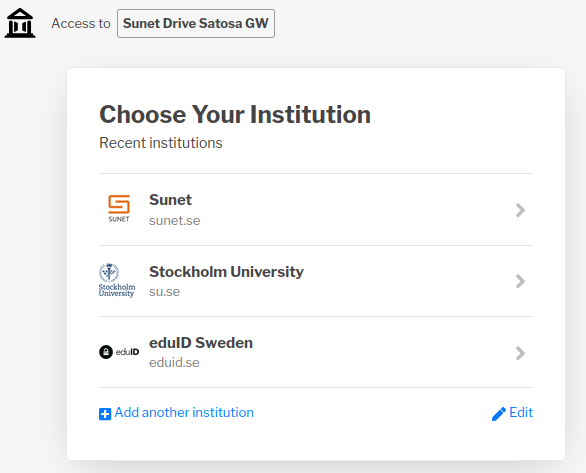
Task: Click the Recent institutions subtitle
Action: pyautogui.click(x=161, y=143)
